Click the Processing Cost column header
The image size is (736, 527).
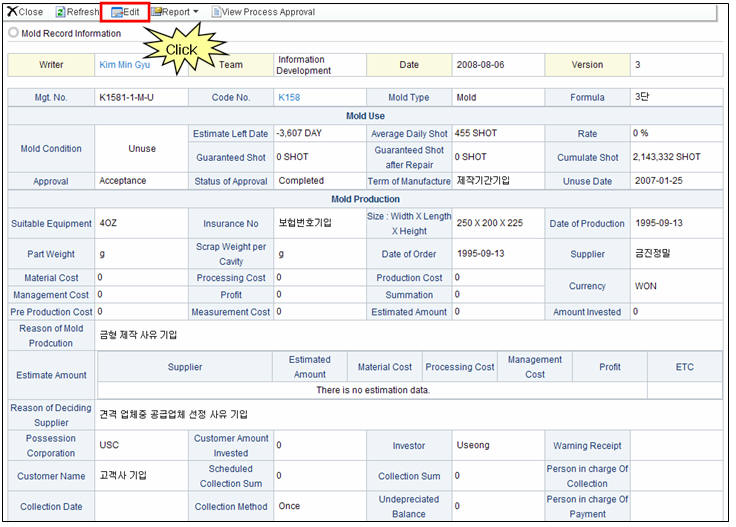(x=459, y=367)
